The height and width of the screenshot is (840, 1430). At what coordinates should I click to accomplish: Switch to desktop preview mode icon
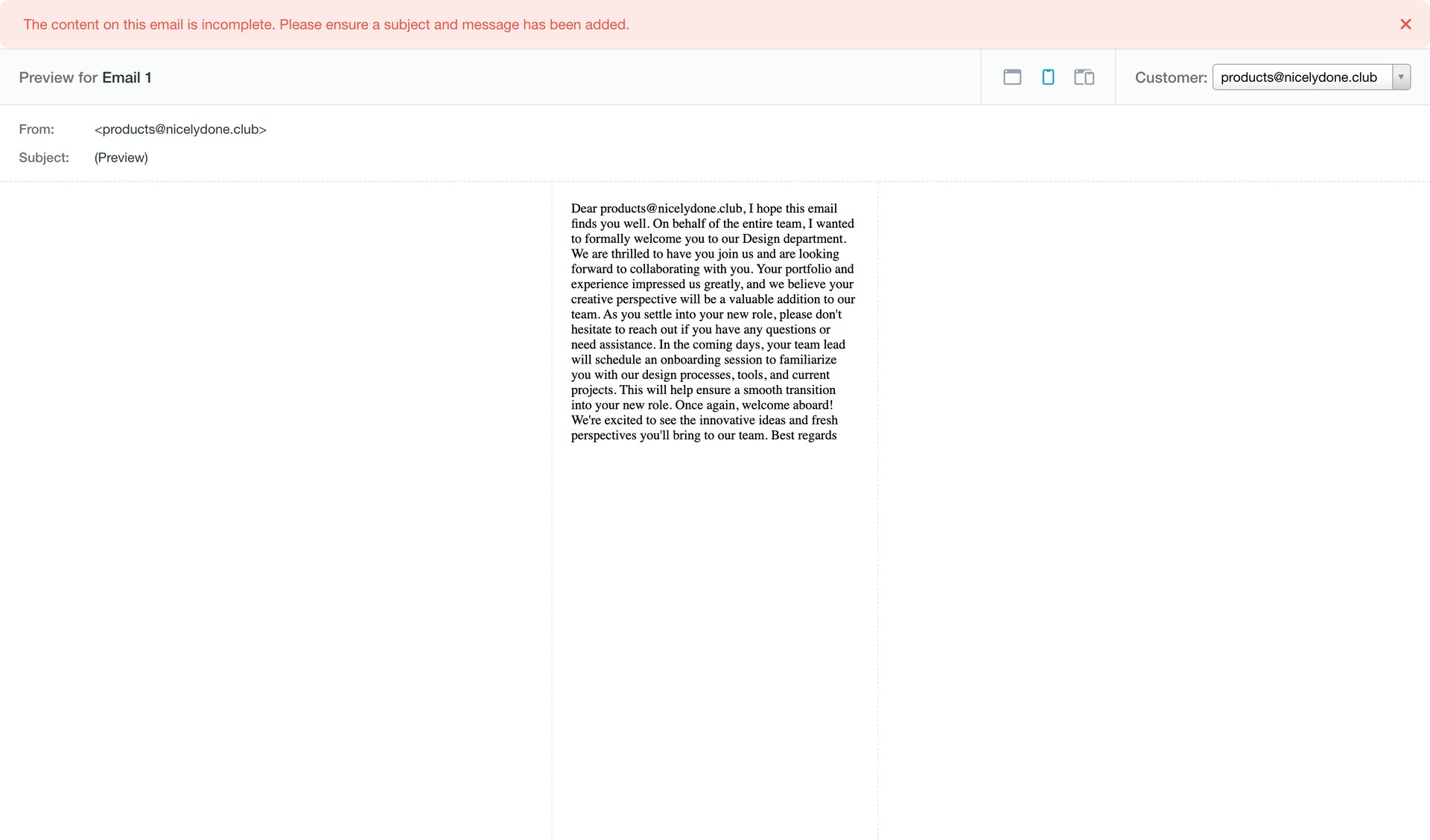click(1011, 77)
